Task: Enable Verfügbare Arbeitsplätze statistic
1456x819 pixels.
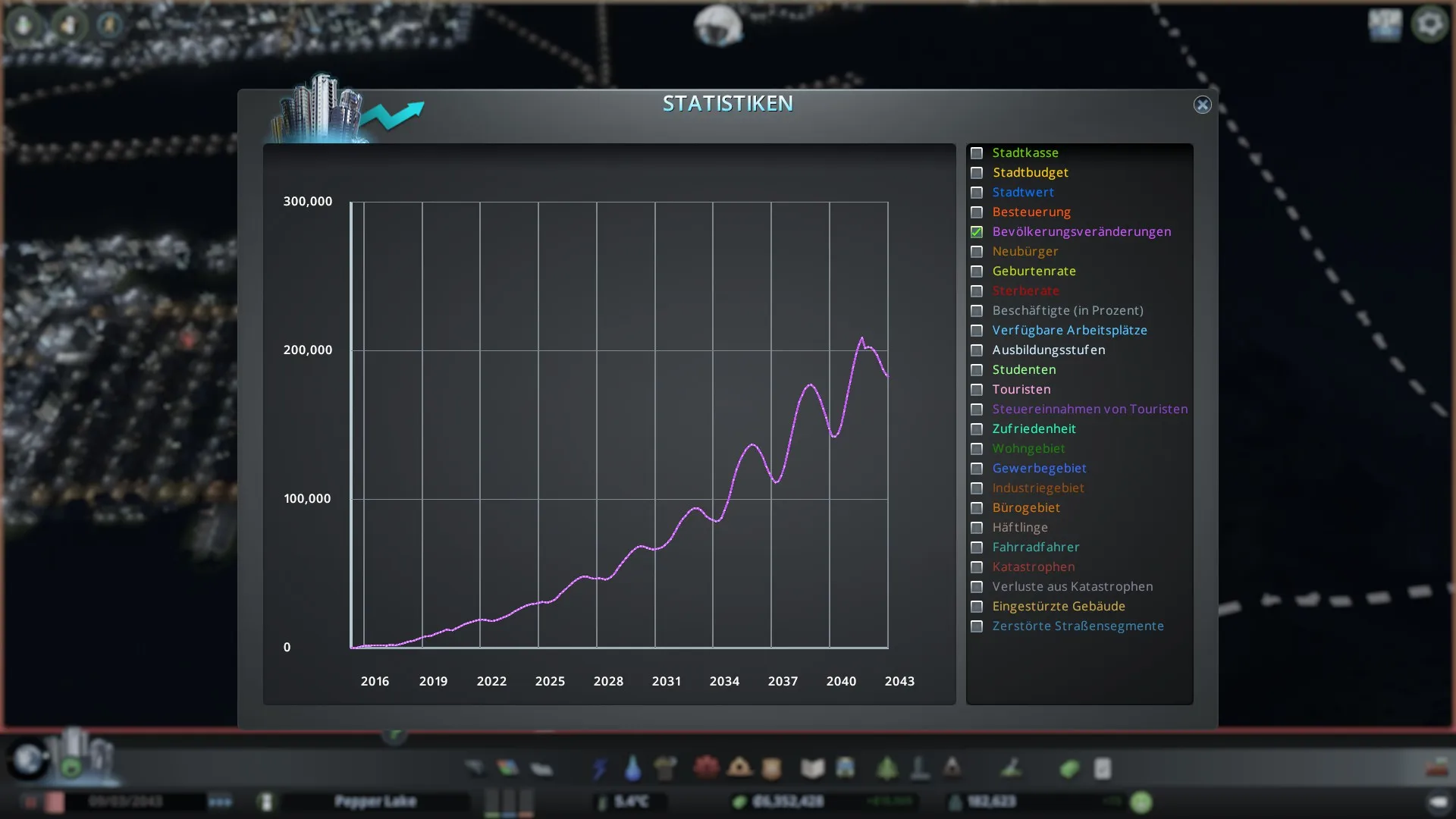Action: [x=977, y=331]
